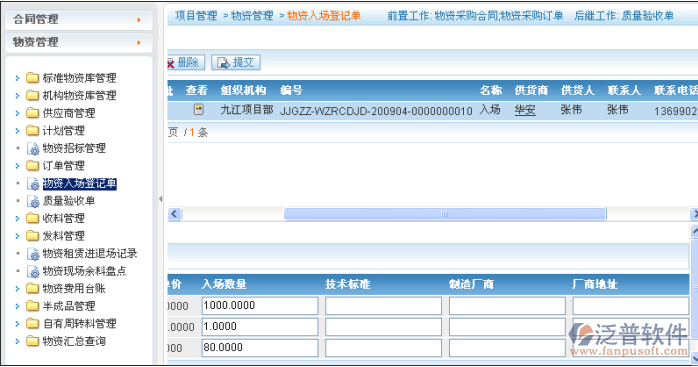Collapse sidebar using splitter arrow
The image size is (698, 367).
[160, 199]
